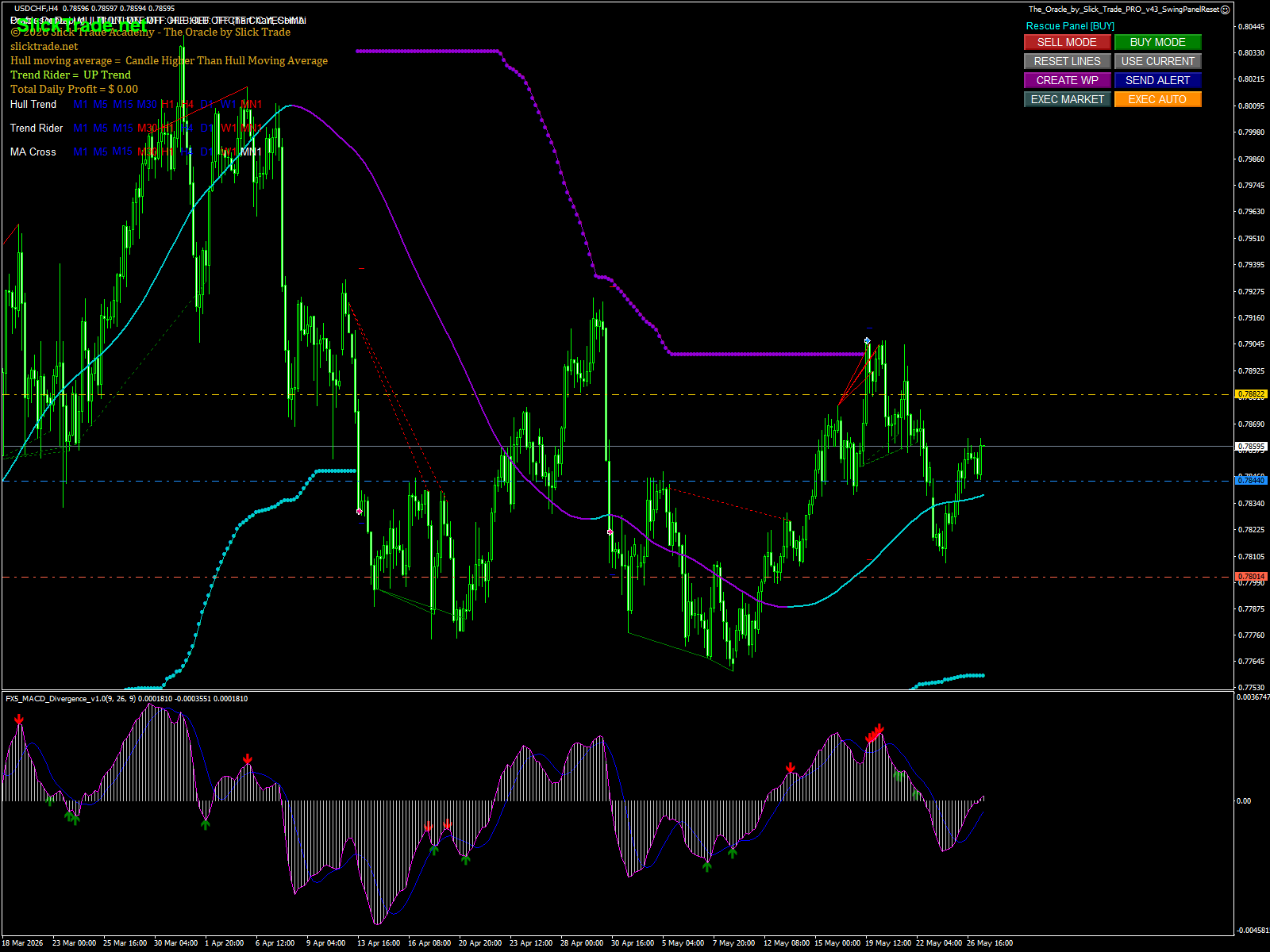1270x952 pixels.
Task: Click the orange 0.78822 price label
Action: coord(1251,394)
